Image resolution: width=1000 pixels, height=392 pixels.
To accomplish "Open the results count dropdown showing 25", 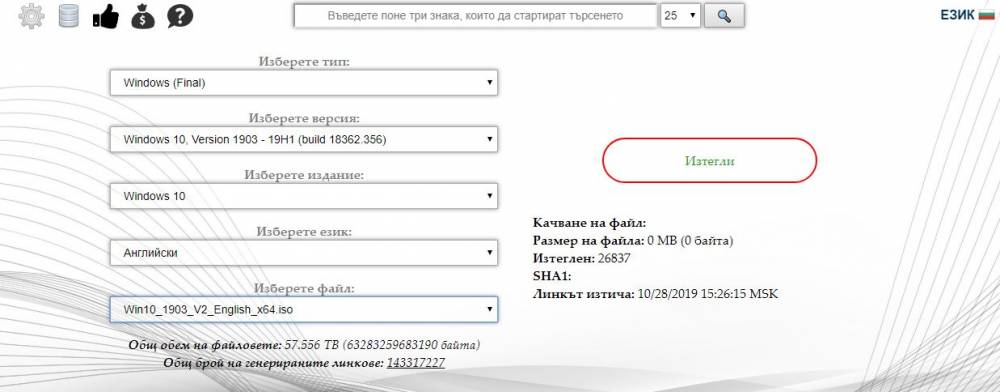I will click(x=680, y=16).
